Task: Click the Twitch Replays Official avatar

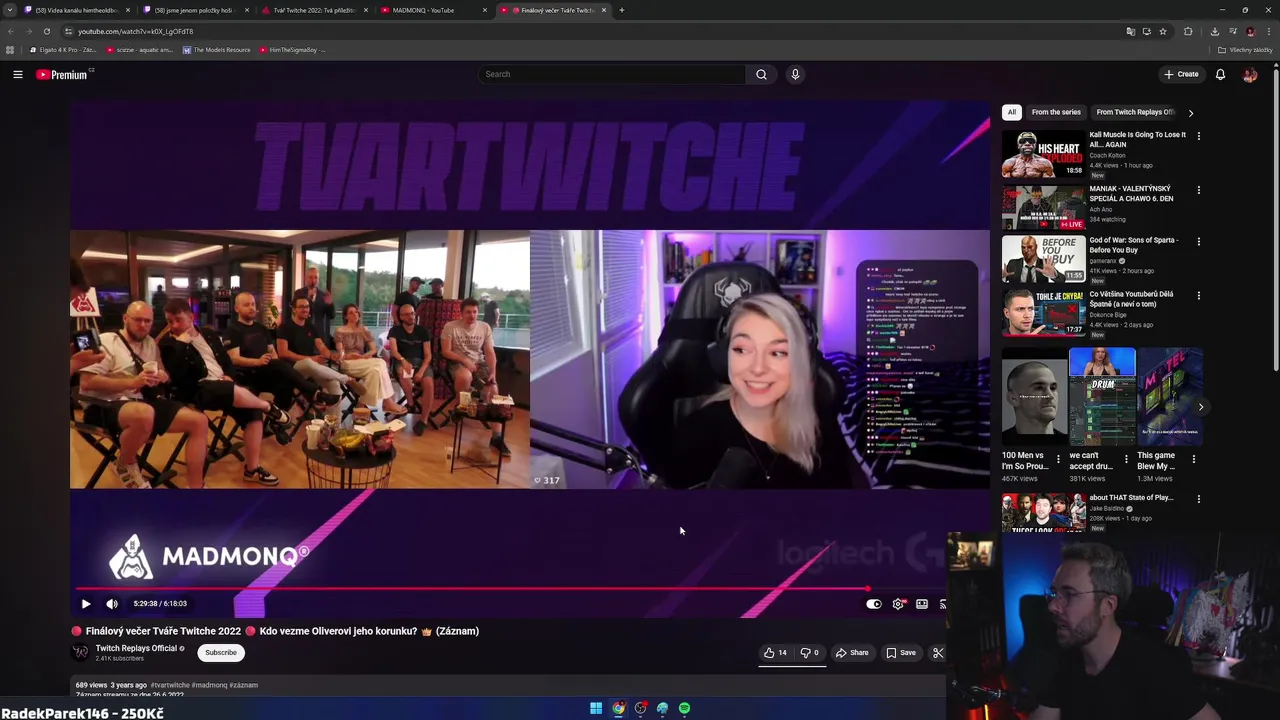Action: pyautogui.click(x=80, y=653)
